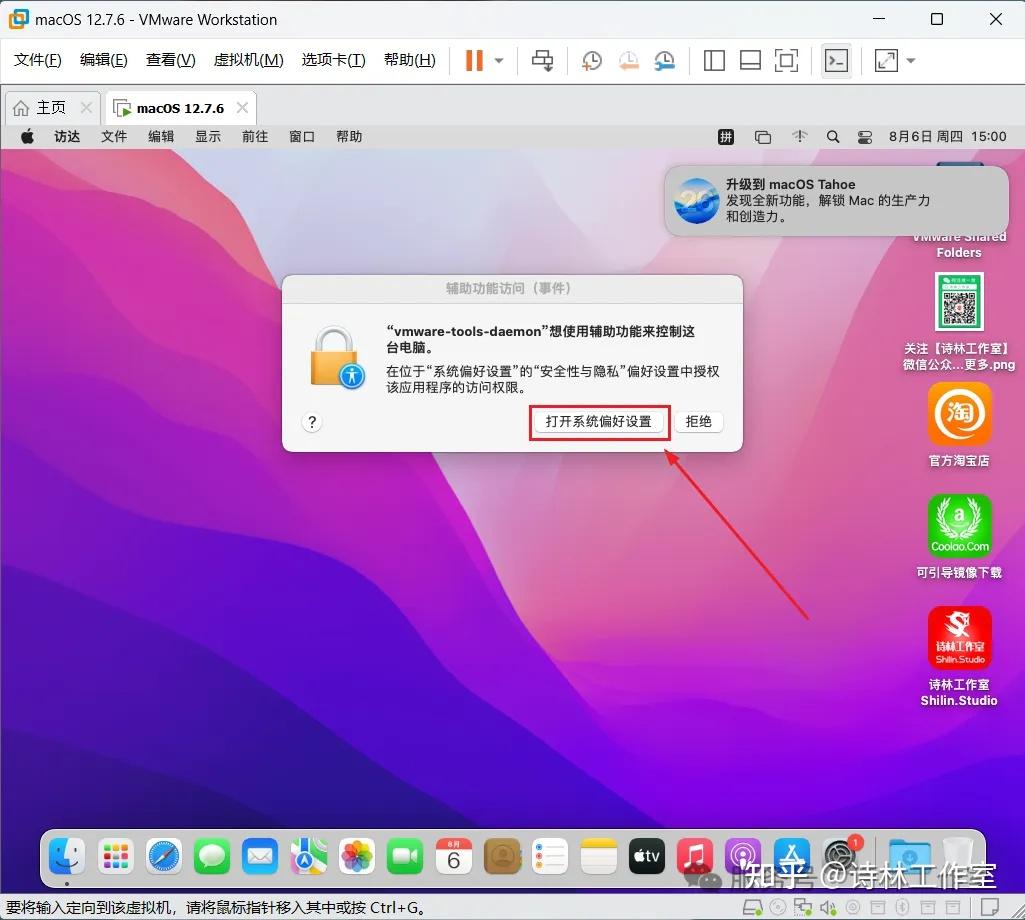This screenshot has width=1025, height=920.
Task: Open the 虚拟机(M) menu
Action: [x=248, y=60]
